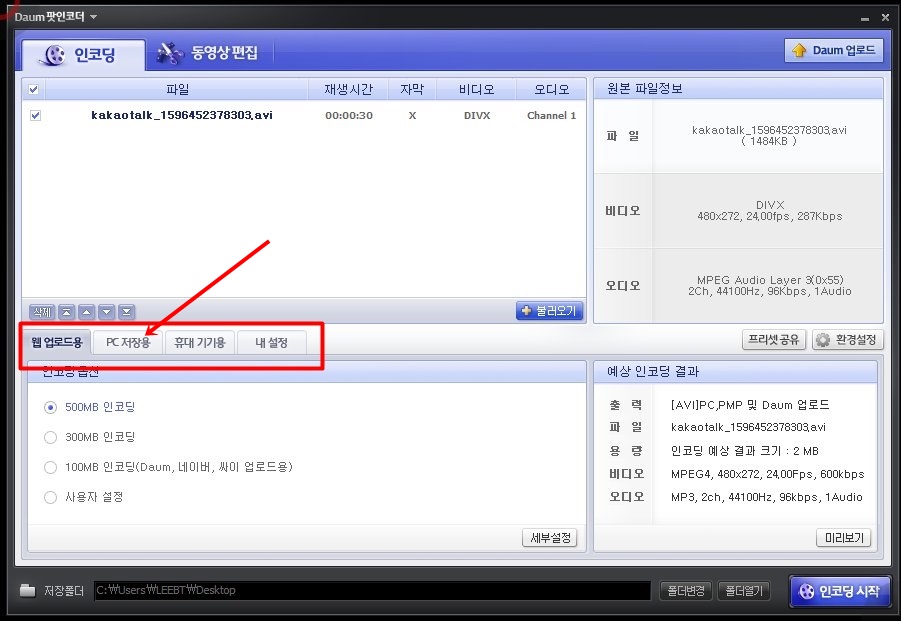Select the kakaotalk_1596452378303.avi file name

click(182, 115)
